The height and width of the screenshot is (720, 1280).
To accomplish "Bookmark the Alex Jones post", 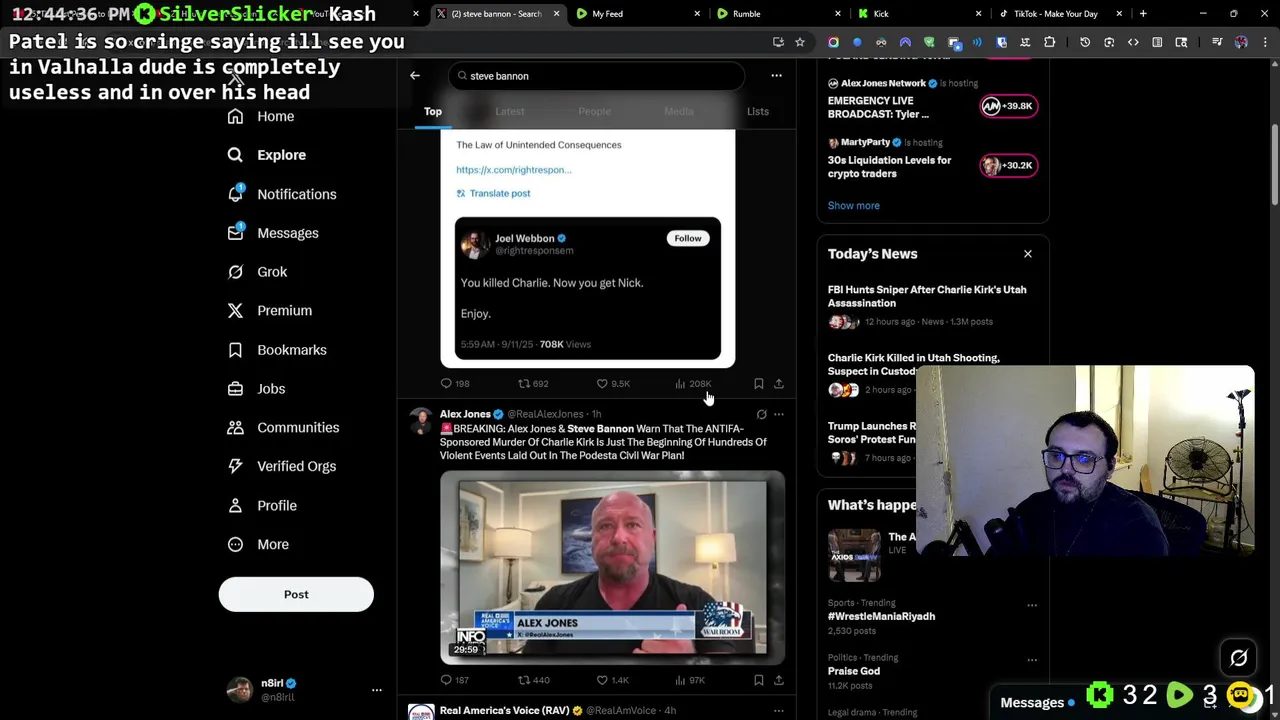I will [x=759, y=680].
